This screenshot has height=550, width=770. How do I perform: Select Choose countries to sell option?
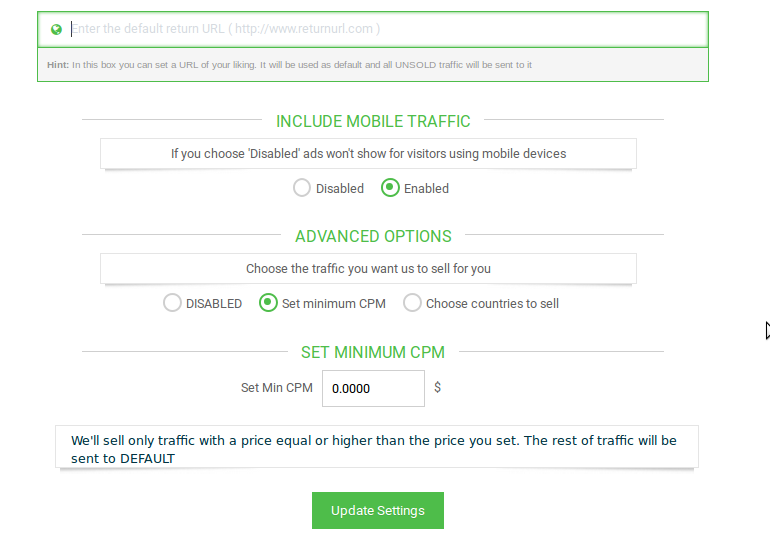(x=412, y=303)
